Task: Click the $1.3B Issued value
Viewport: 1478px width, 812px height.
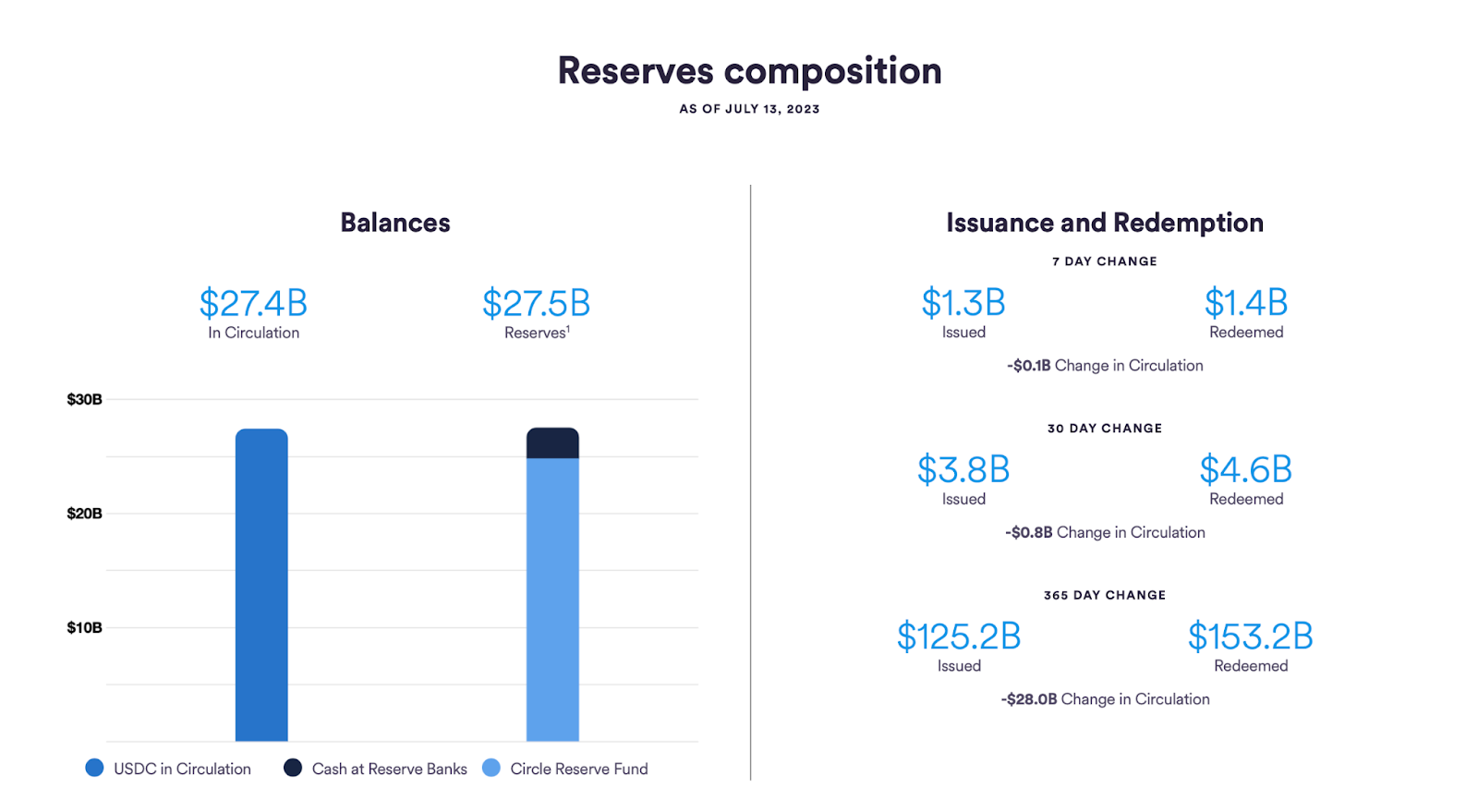Action: click(963, 303)
